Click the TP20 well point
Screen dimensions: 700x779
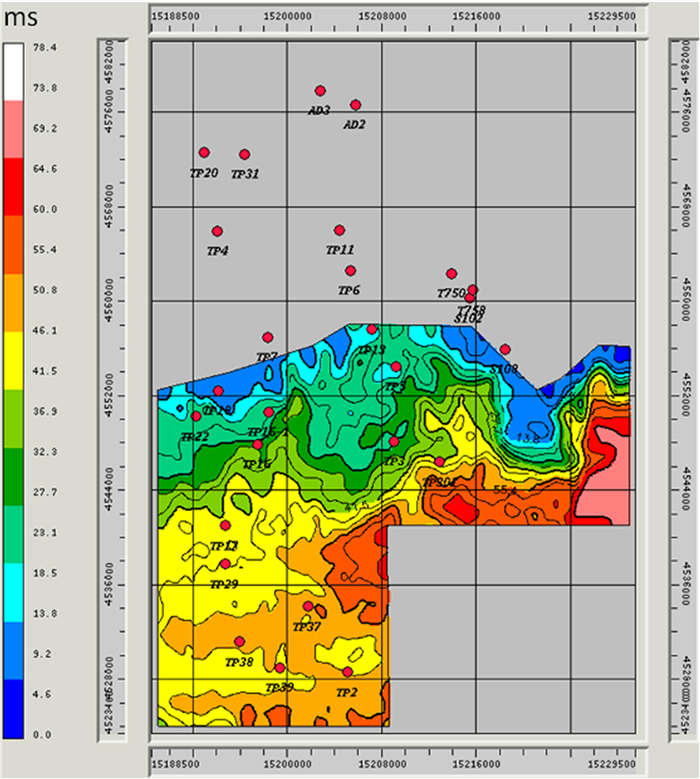point(204,153)
